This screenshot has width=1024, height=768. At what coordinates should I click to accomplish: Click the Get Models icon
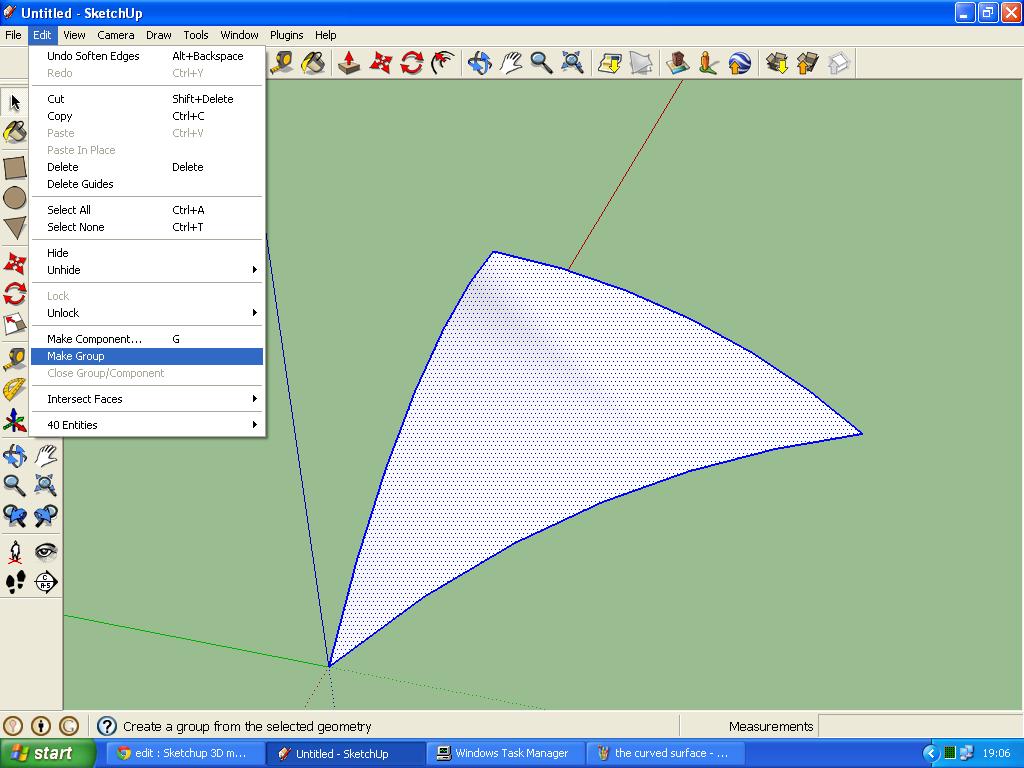[776, 63]
